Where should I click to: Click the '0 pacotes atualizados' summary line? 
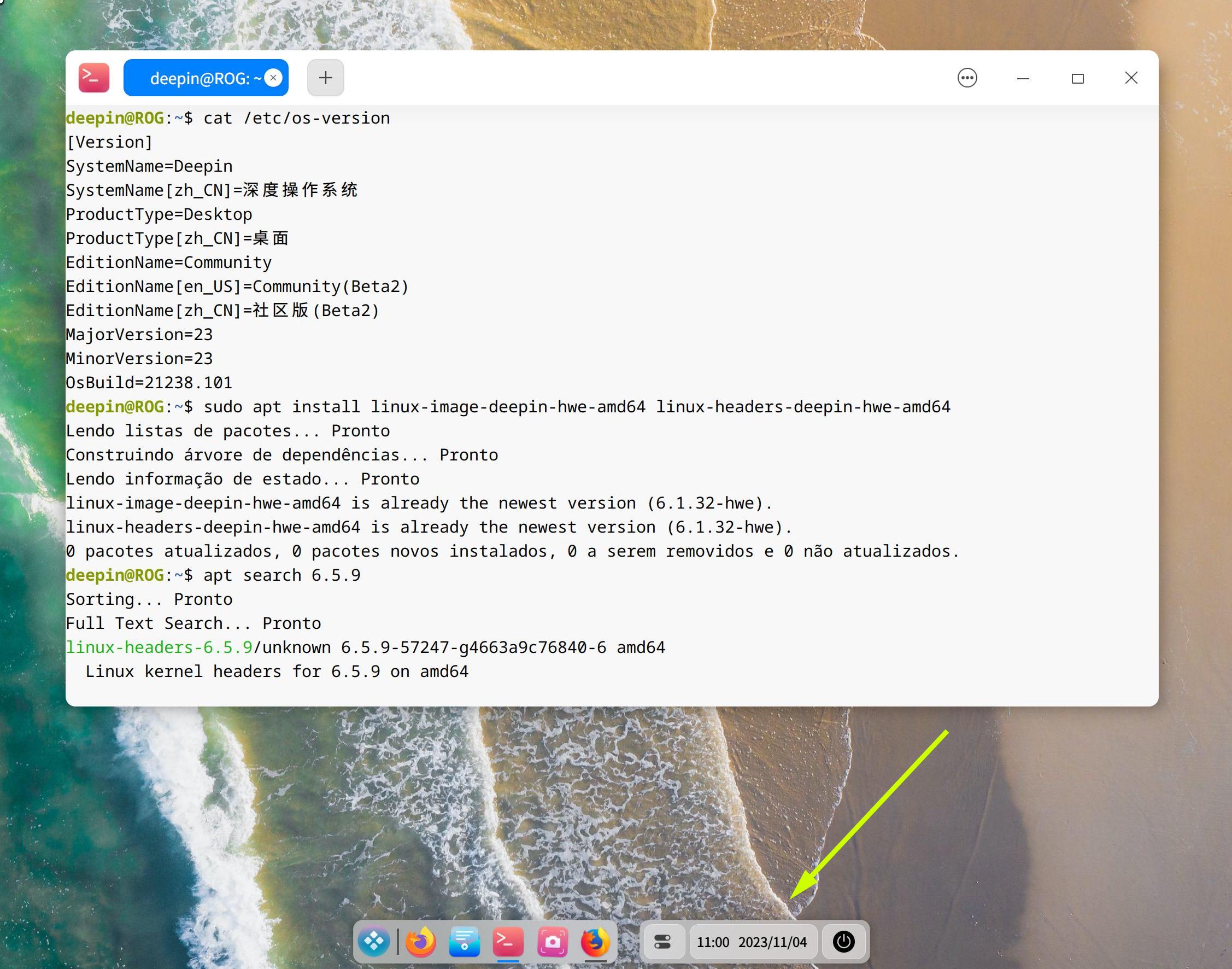pyautogui.click(x=513, y=551)
